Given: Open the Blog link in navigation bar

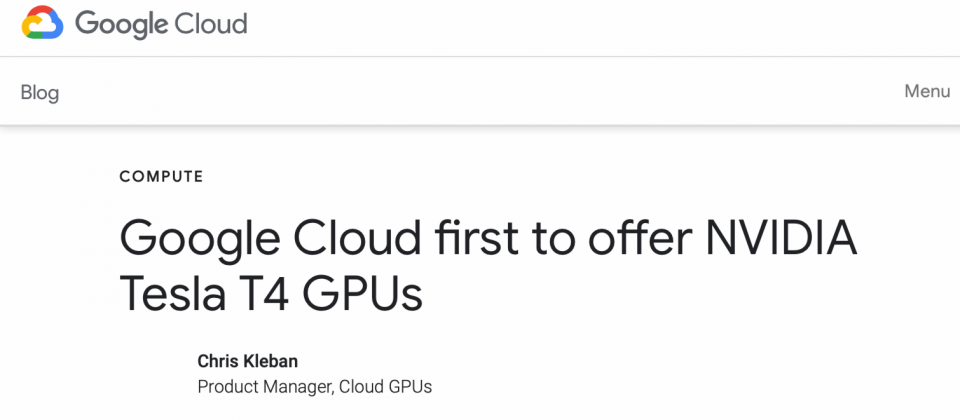Looking at the screenshot, I should click(40, 92).
